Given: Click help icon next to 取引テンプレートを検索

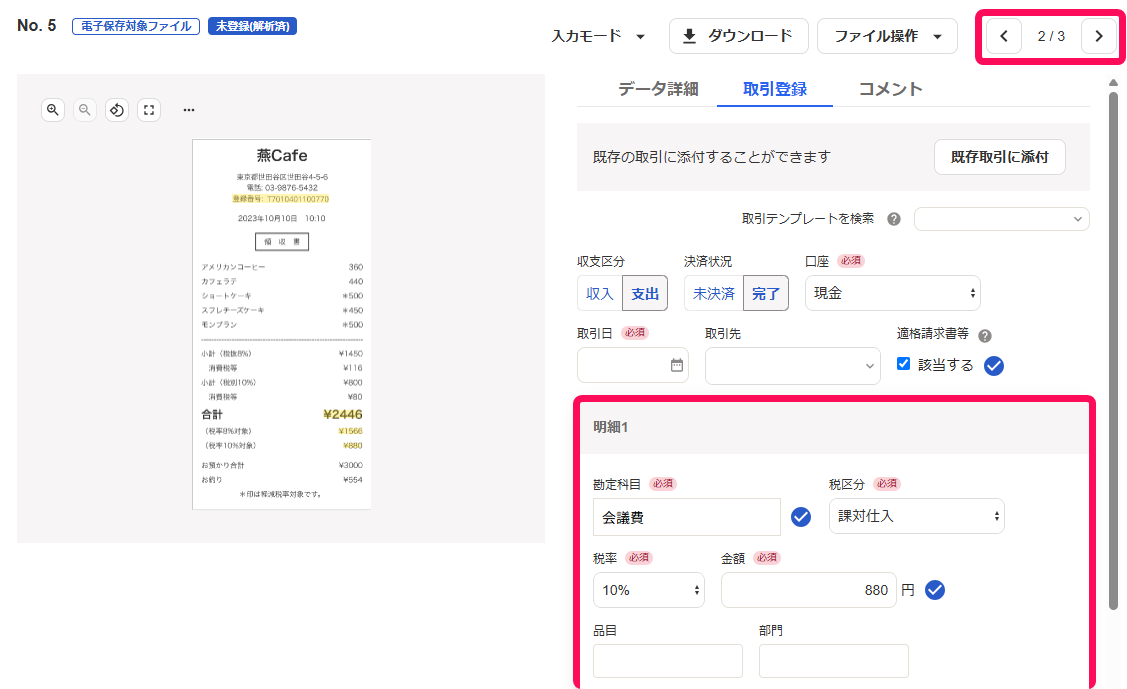Looking at the screenshot, I should [x=893, y=219].
